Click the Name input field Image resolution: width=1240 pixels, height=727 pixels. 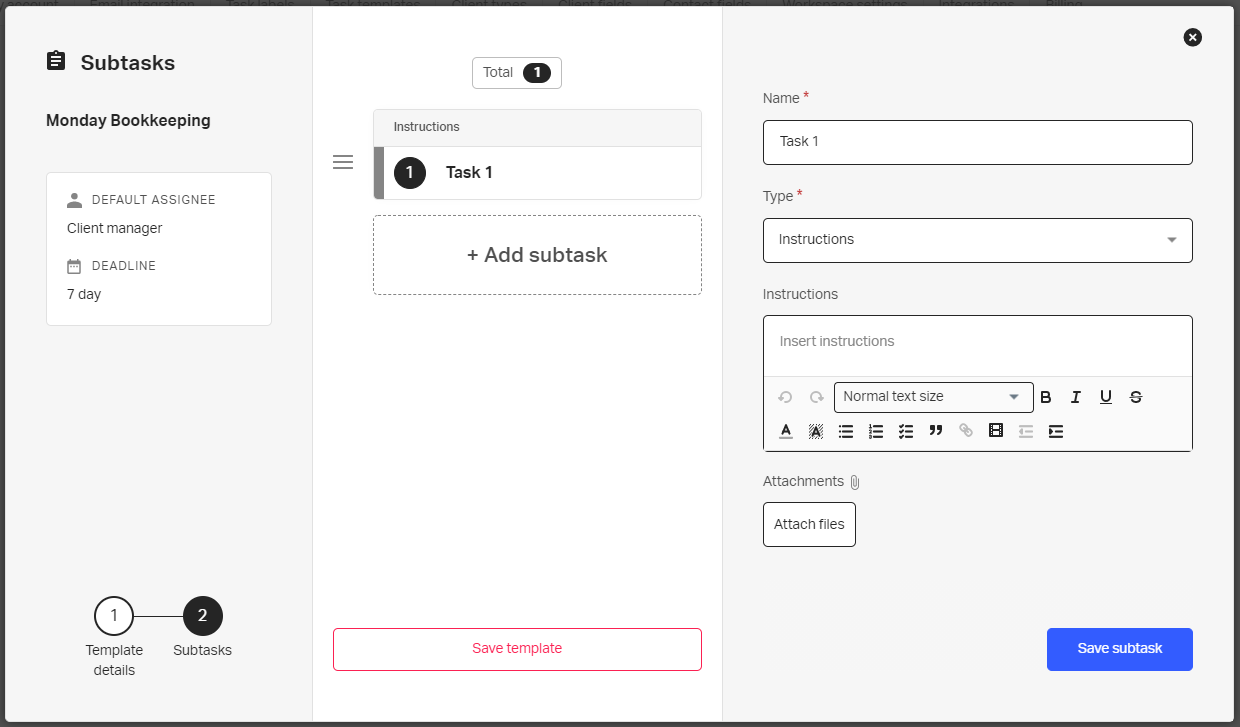[977, 142]
